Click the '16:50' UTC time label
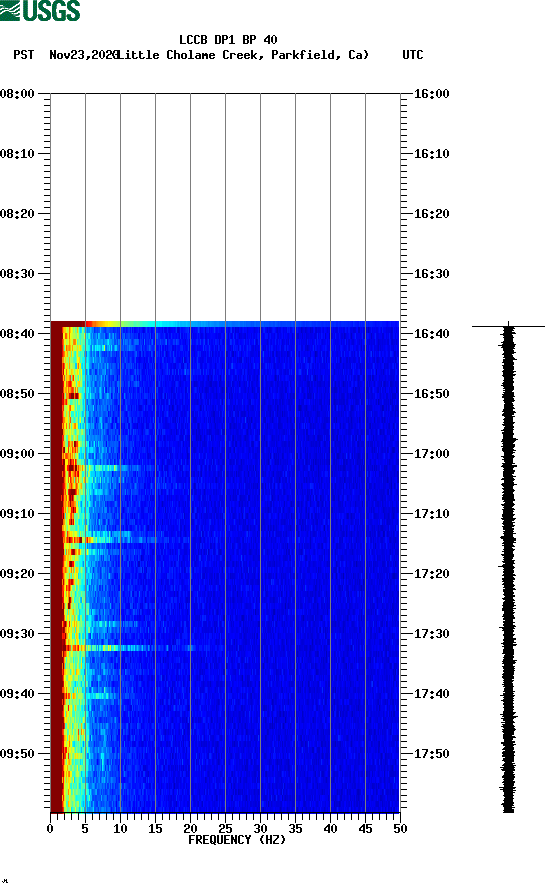Screen dimensions: 552x892 (x=431, y=394)
